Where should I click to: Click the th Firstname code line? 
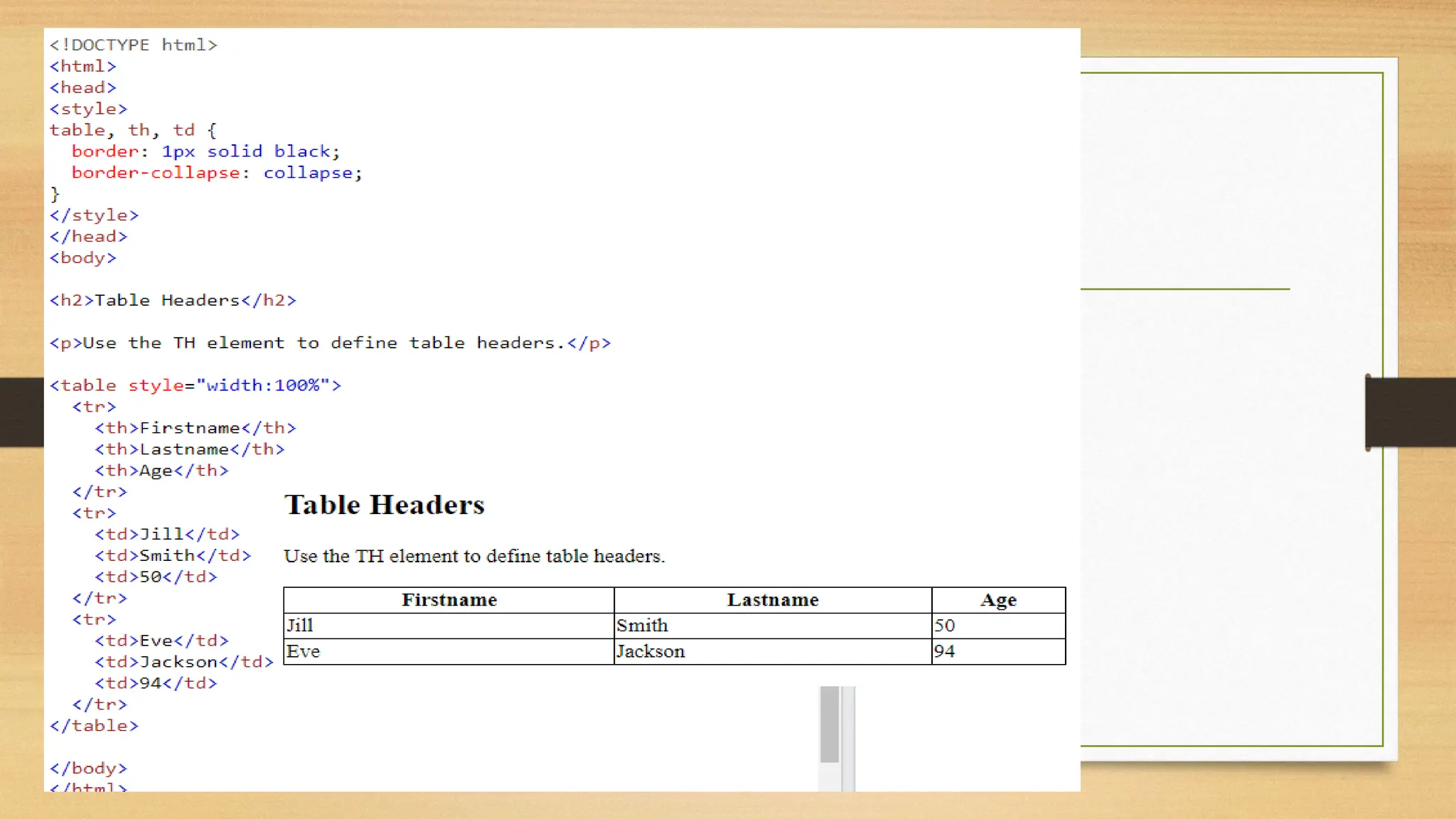pyautogui.click(x=196, y=428)
